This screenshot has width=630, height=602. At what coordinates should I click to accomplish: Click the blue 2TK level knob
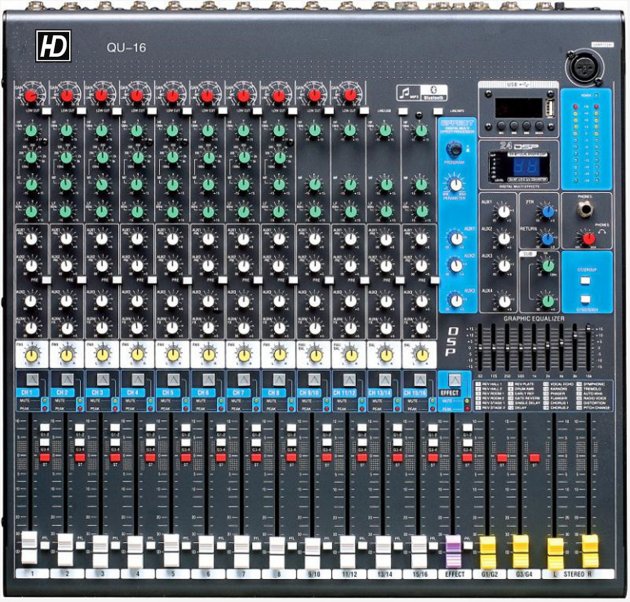click(x=547, y=211)
